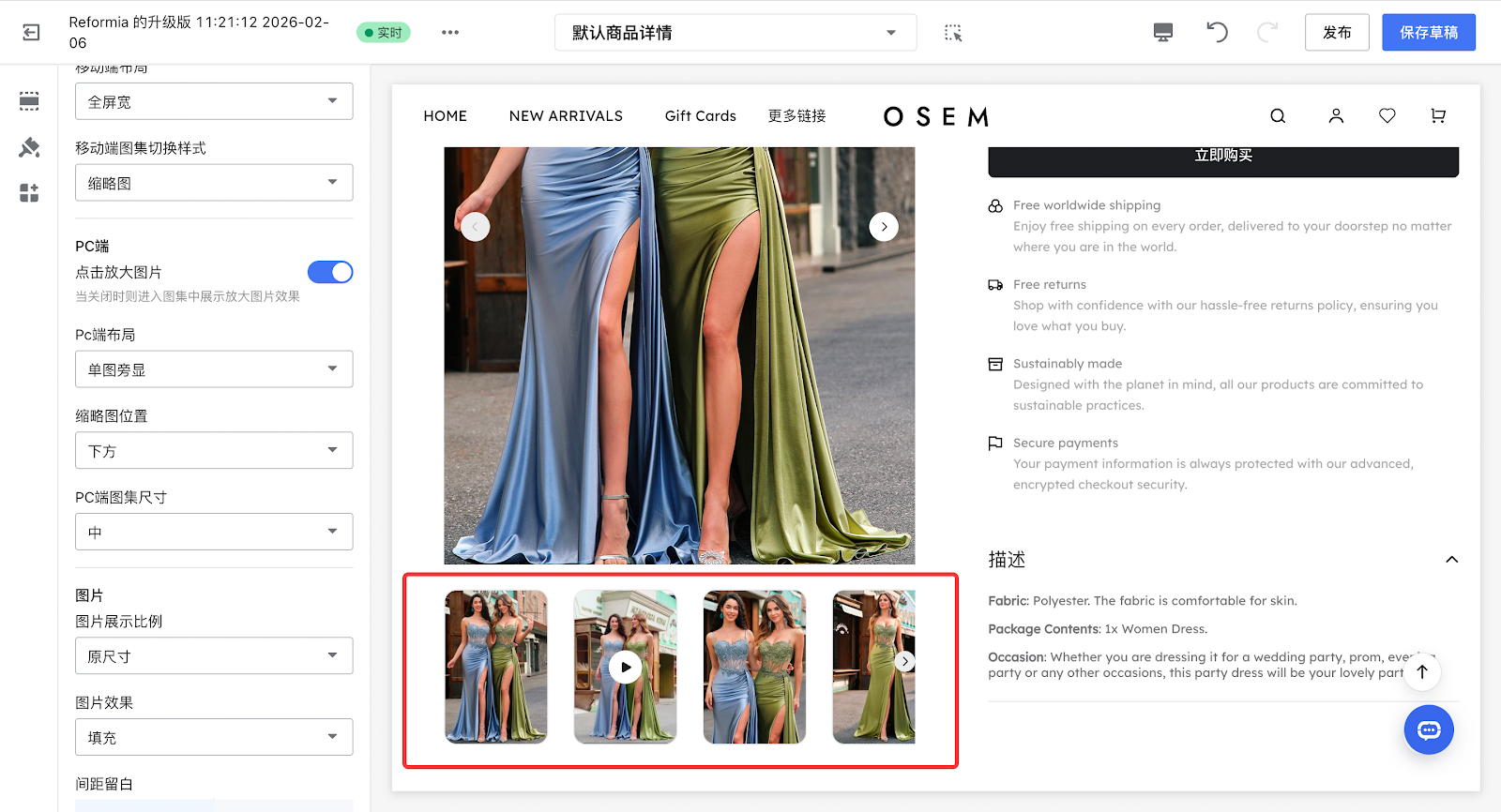Expand the 默认商品详情 page selector
The image size is (1501, 812).
click(735, 33)
